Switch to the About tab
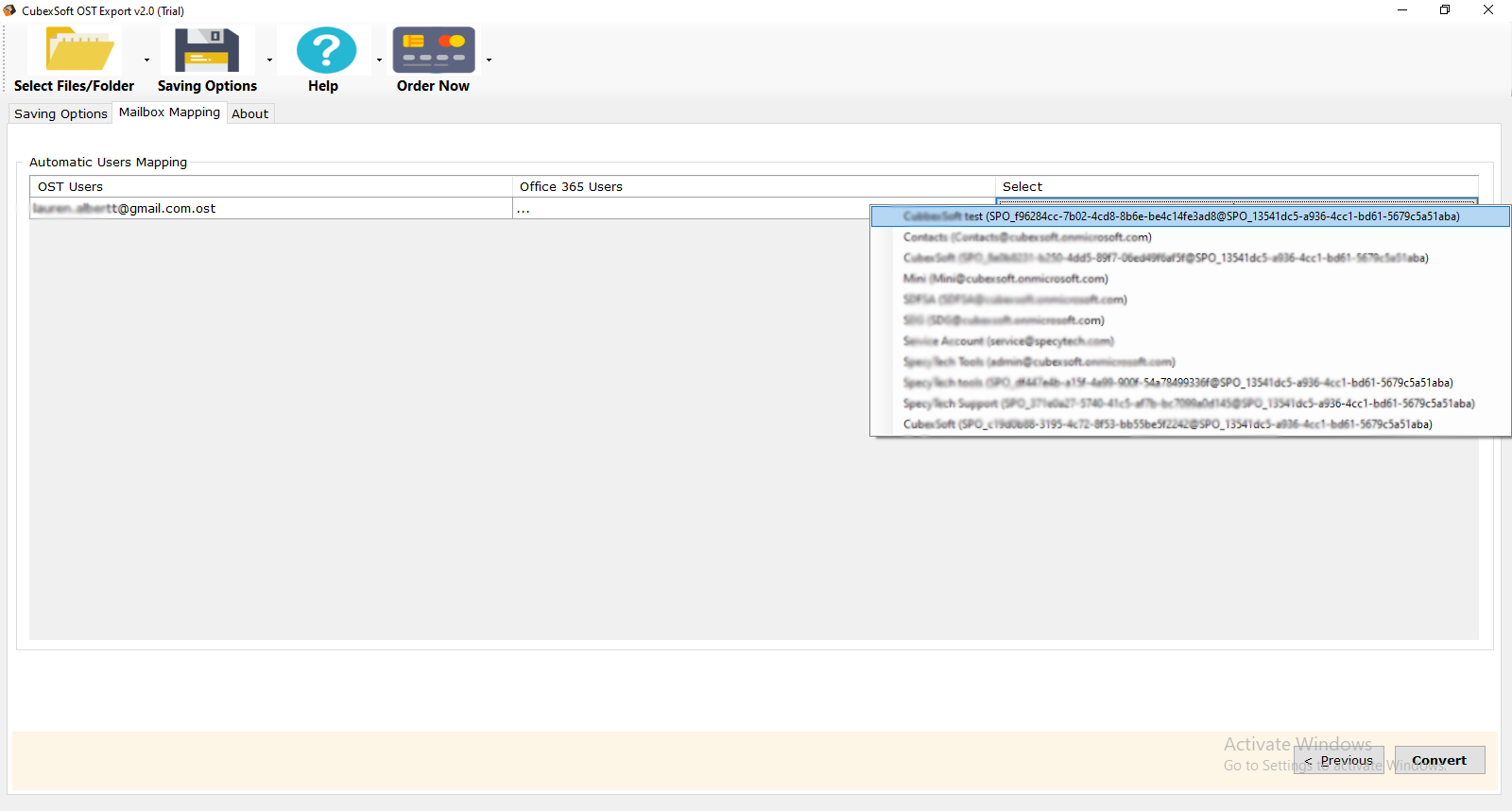Image resolution: width=1512 pixels, height=811 pixels. [249, 113]
